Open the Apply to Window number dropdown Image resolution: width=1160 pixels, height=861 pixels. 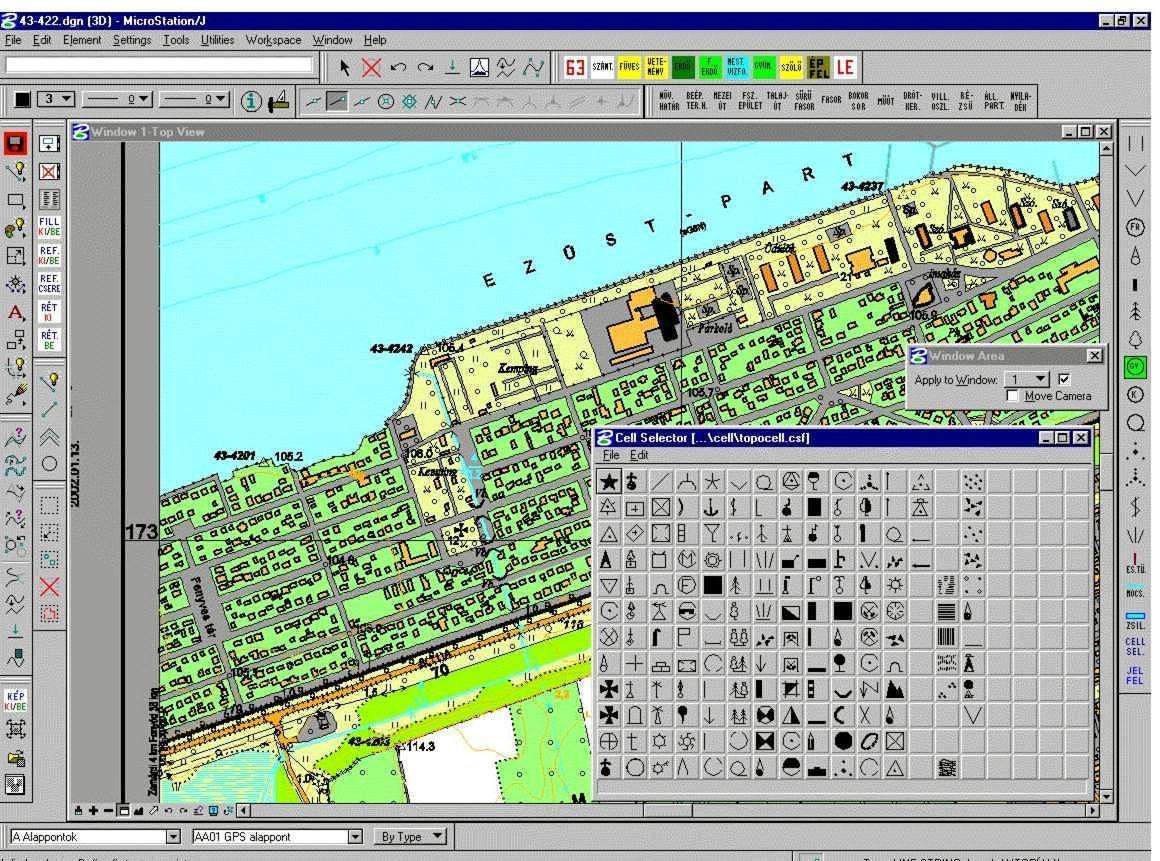1042,379
